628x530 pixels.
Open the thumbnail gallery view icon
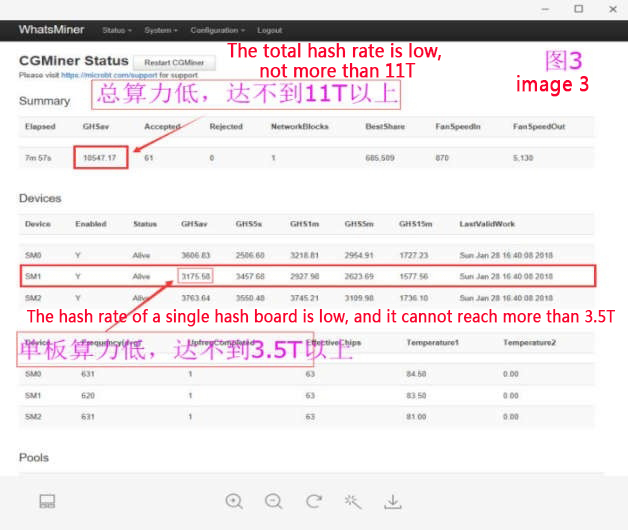pos(47,501)
